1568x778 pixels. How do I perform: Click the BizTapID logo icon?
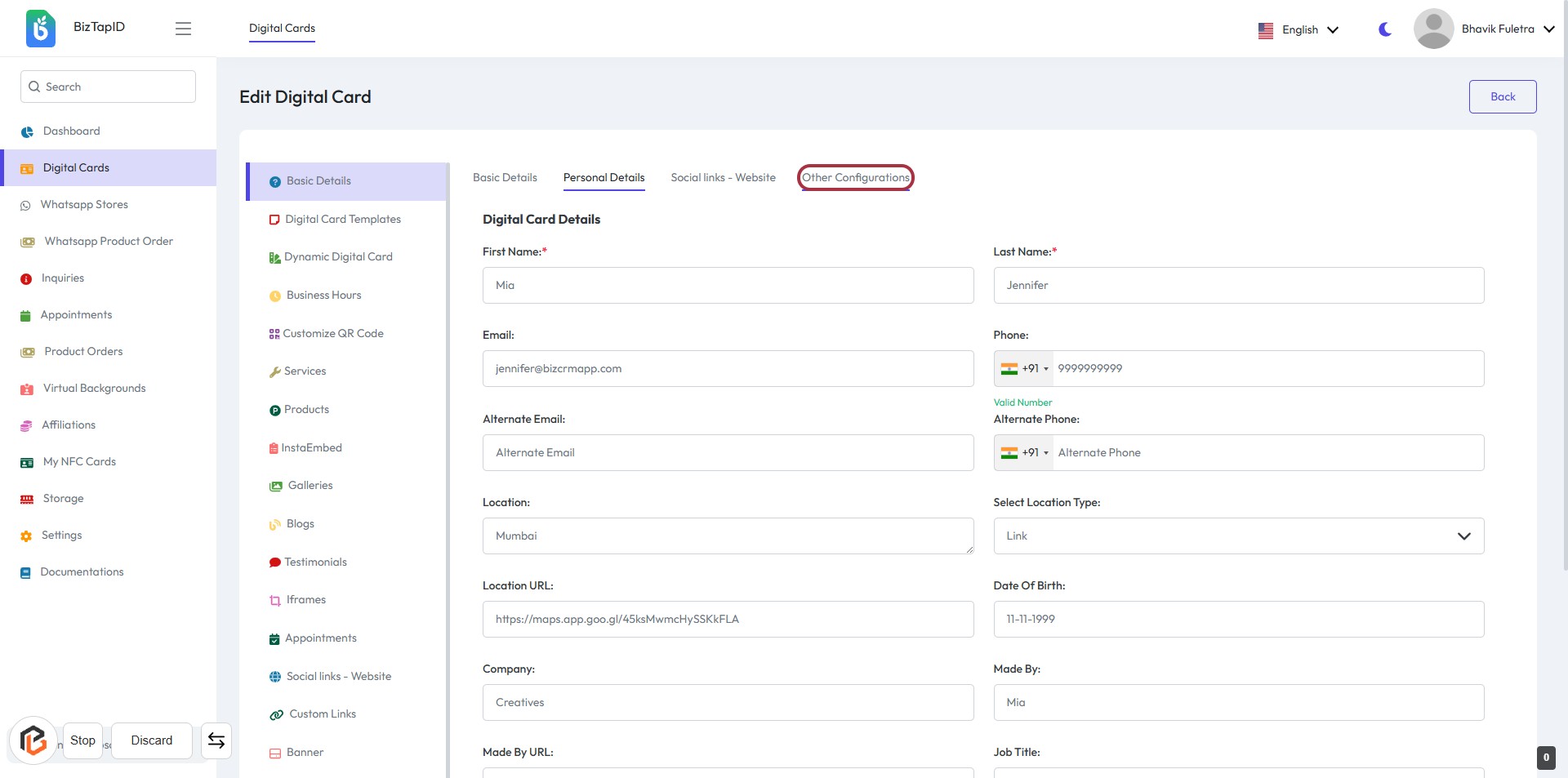(x=40, y=29)
